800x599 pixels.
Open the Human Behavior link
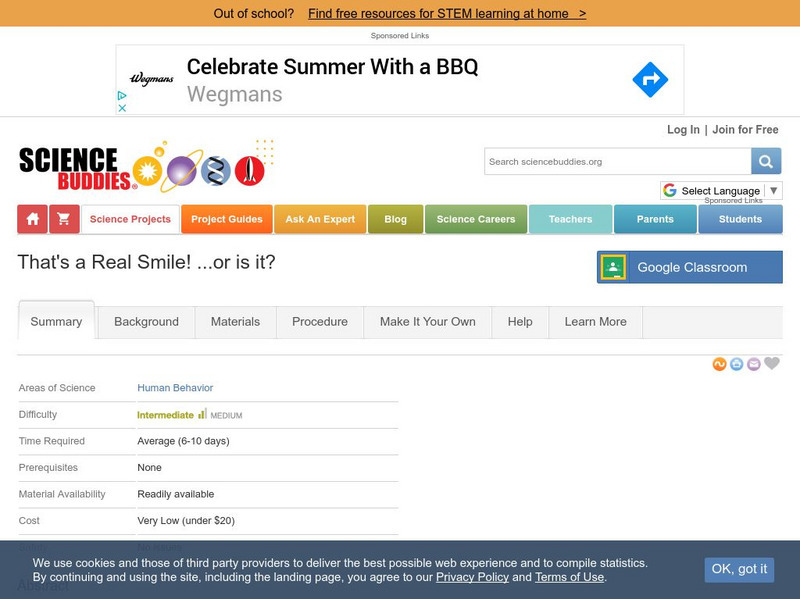[175, 388]
